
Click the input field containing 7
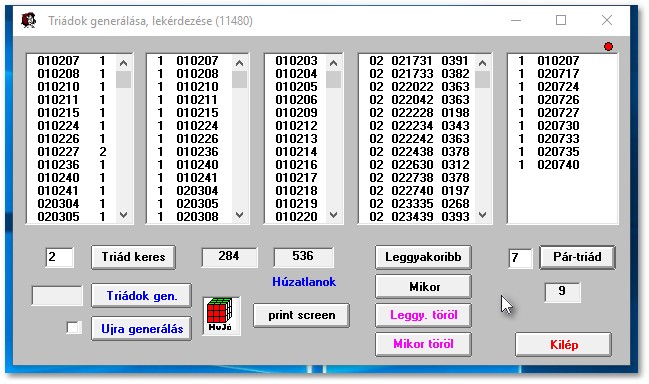point(520,258)
